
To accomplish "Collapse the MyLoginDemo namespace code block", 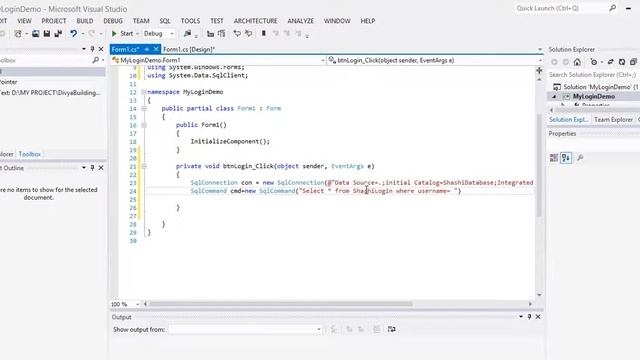I will [144, 92].
